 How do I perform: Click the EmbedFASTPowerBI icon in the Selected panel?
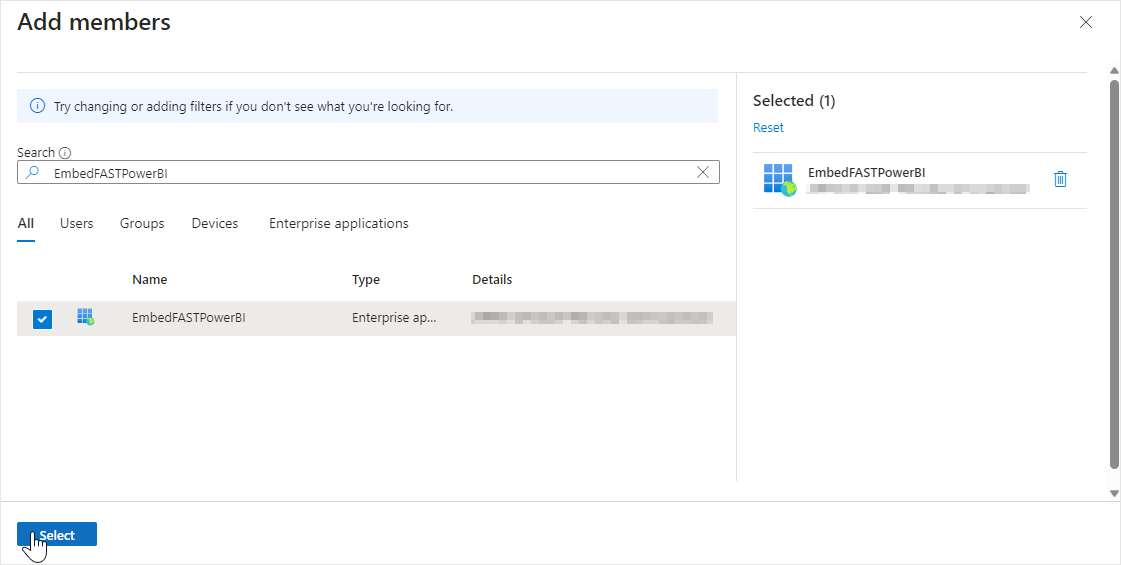pos(779,179)
